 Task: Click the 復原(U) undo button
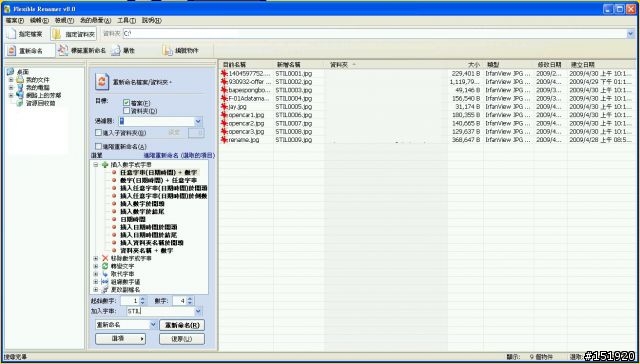[x=182, y=339]
